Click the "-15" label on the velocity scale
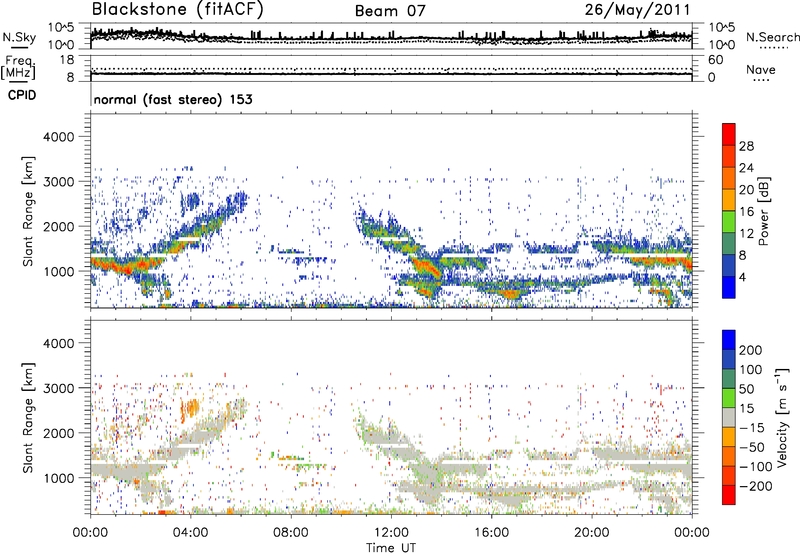Image resolution: width=800 pixels, height=554 pixels. (752, 427)
